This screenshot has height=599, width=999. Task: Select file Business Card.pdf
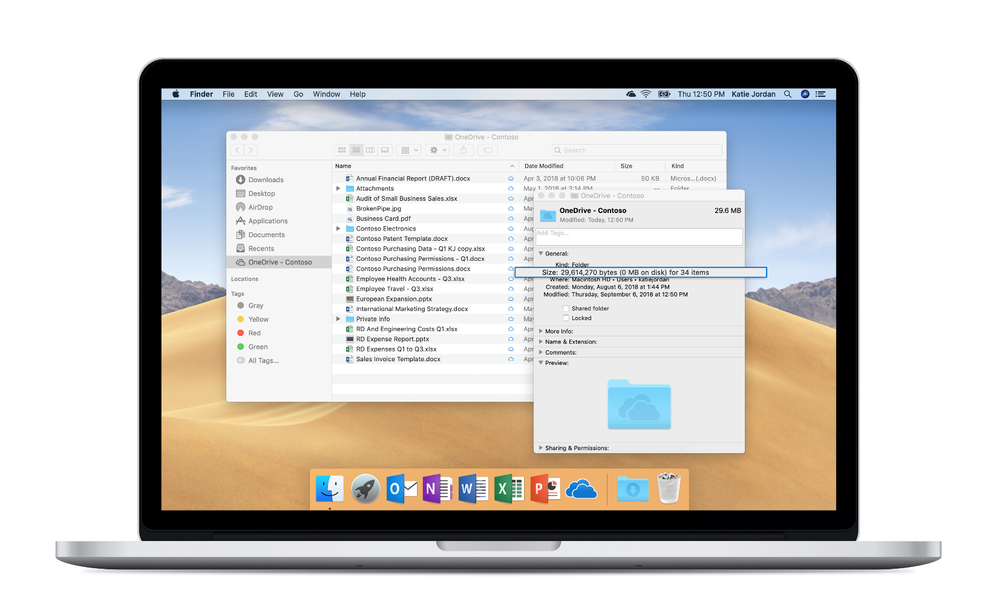(x=383, y=219)
